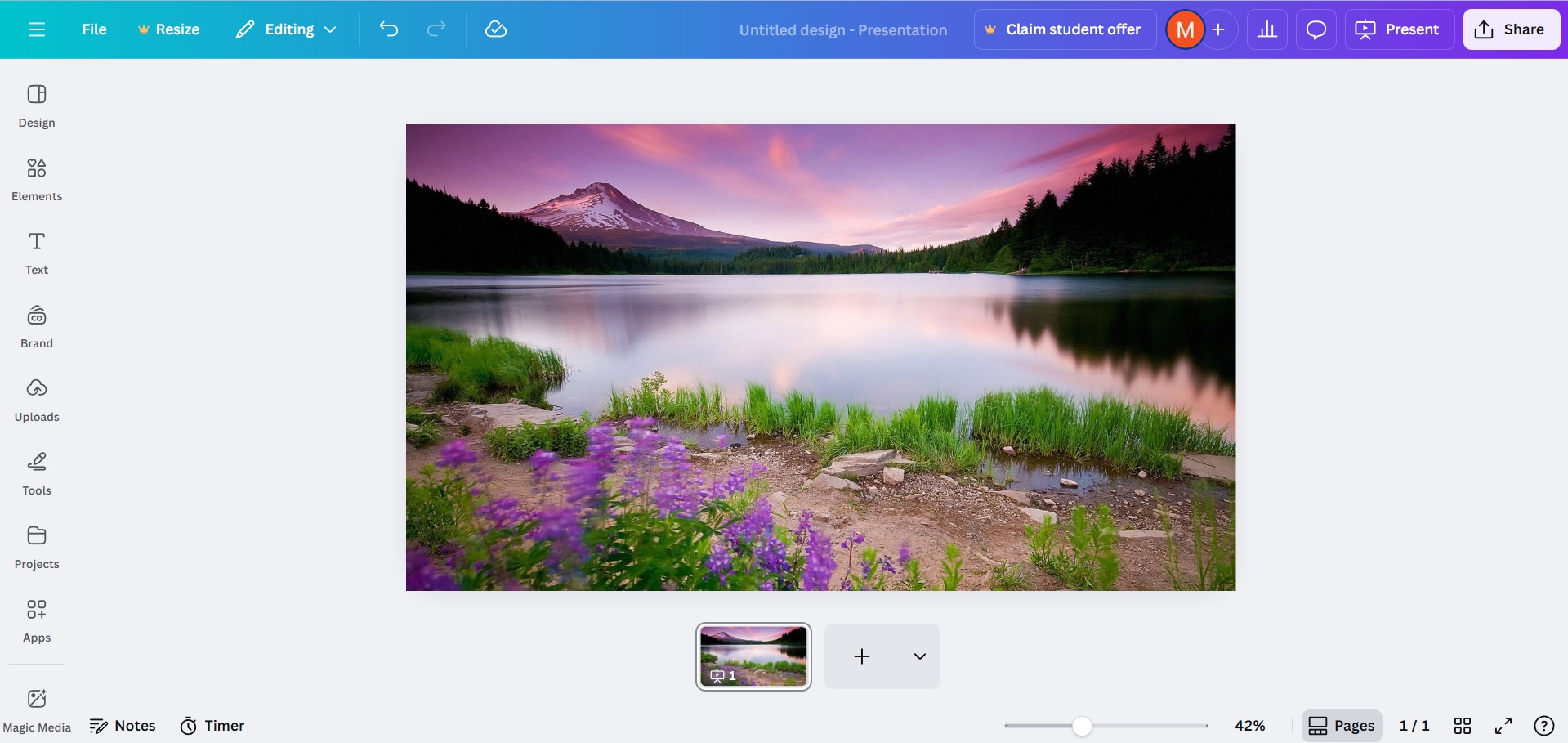This screenshot has height=743, width=1568.
Task: Open the M account avatar
Action: (1185, 29)
